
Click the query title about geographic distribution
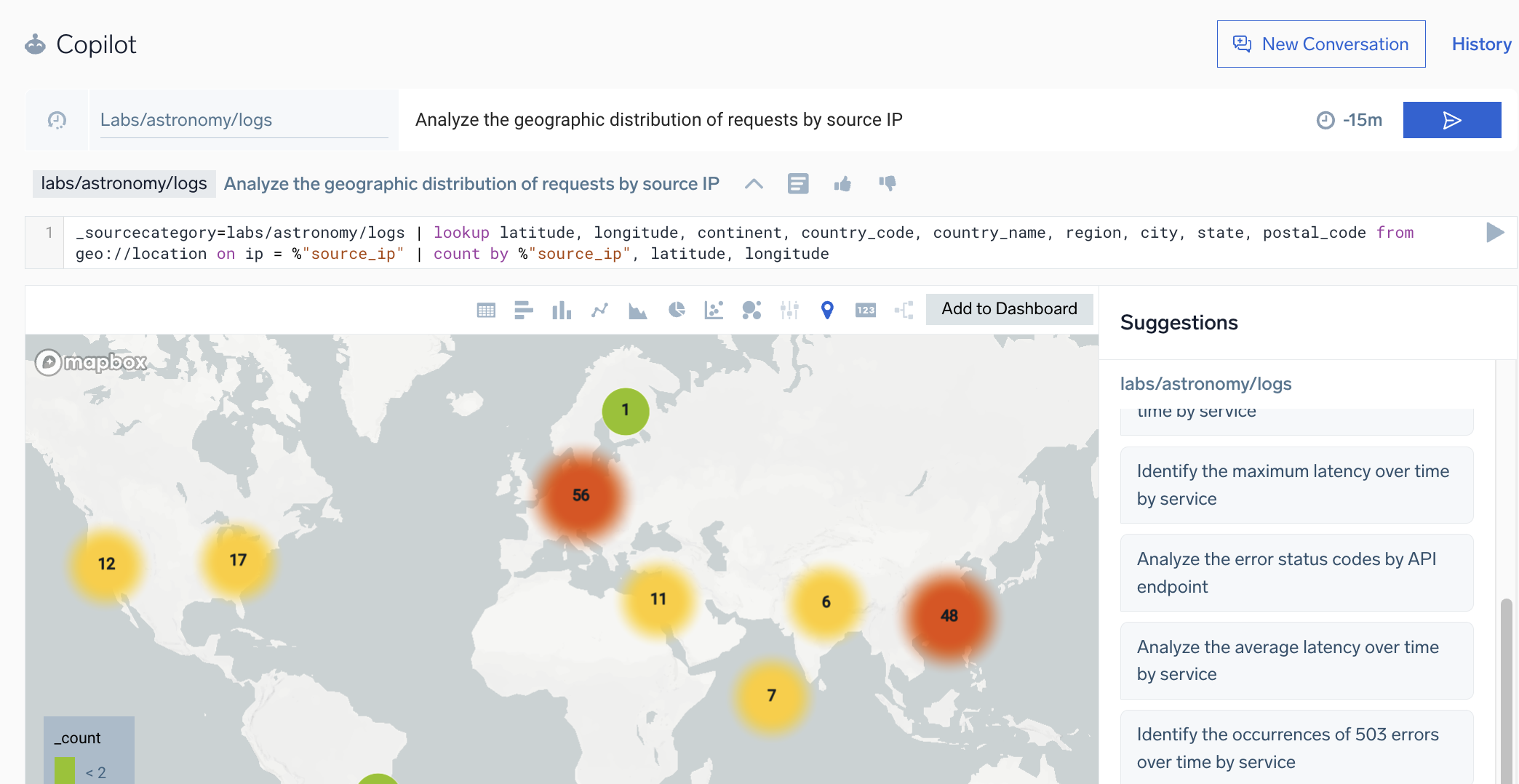point(471,184)
